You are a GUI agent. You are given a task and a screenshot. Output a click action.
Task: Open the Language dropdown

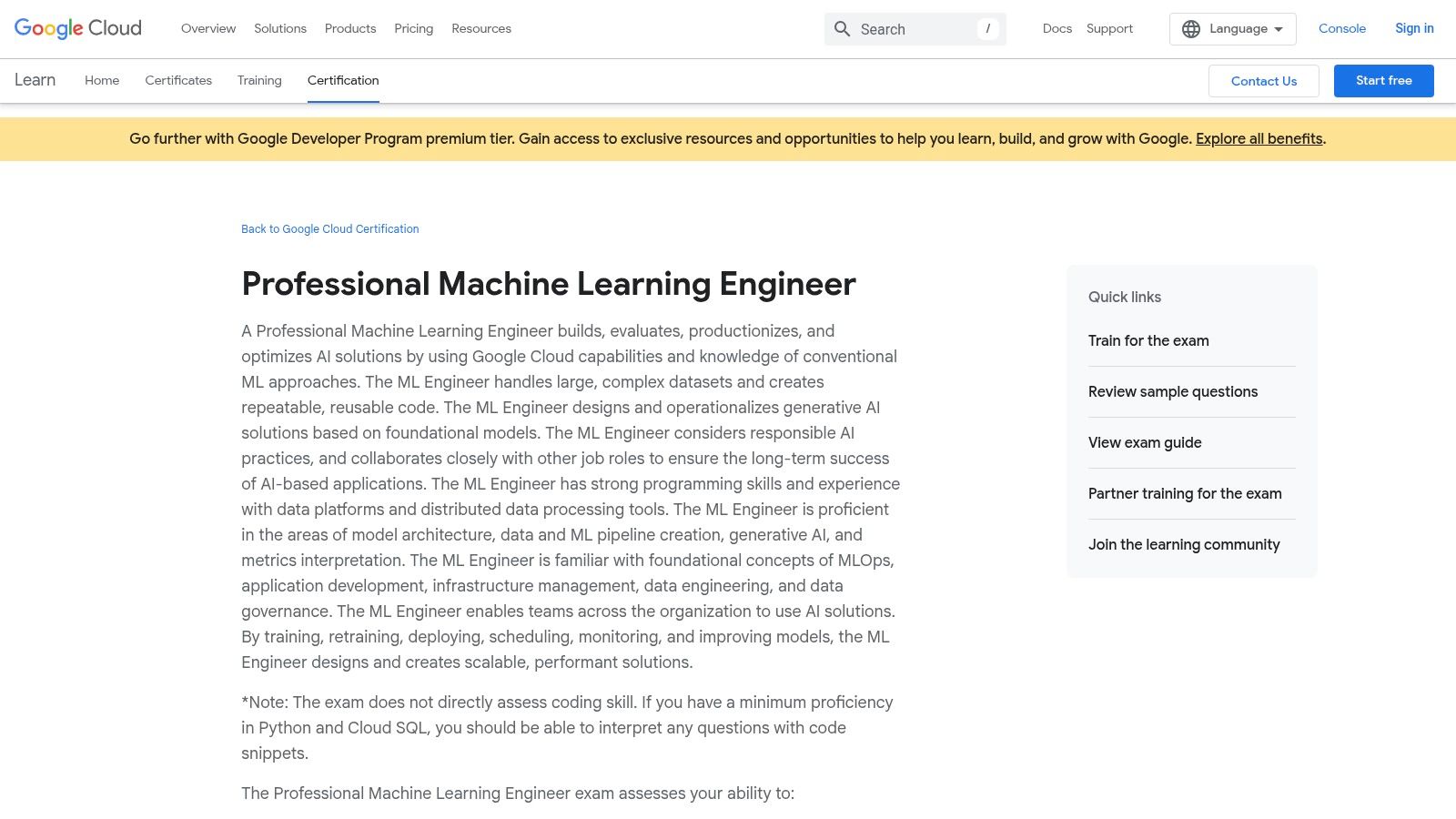pyautogui.click(x=1232, y=29)
